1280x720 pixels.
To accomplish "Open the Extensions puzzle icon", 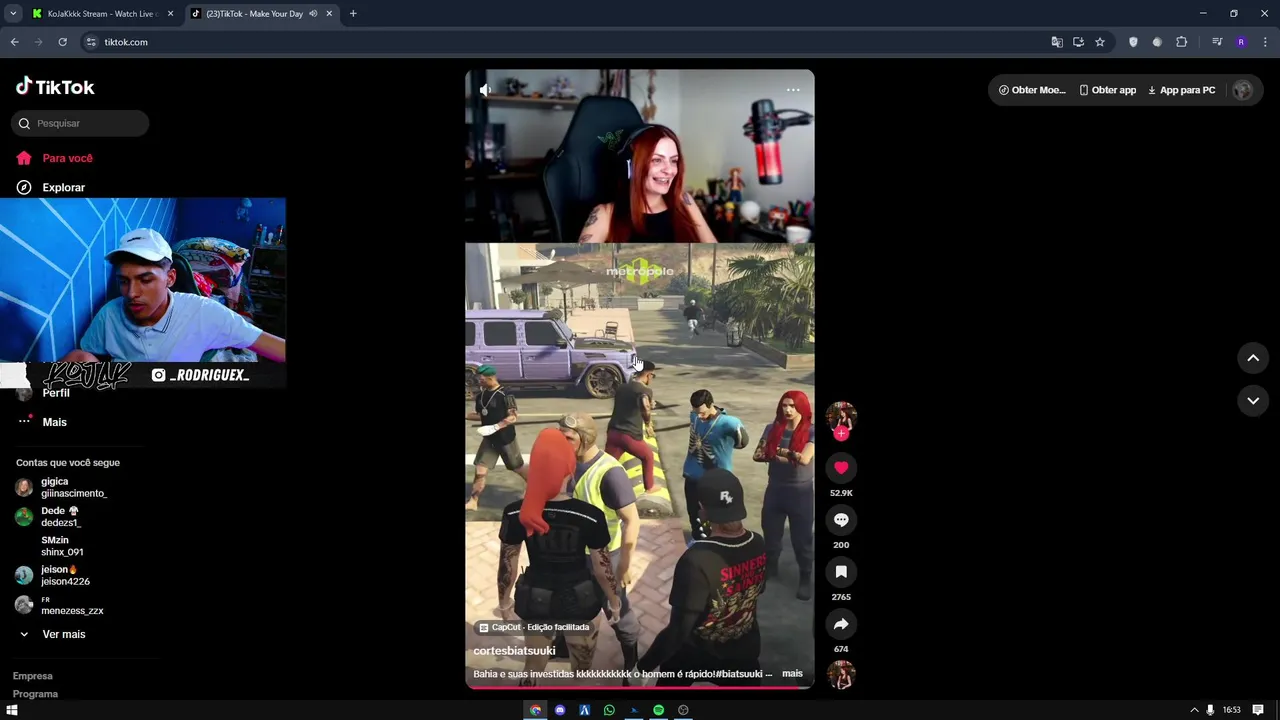I will click(x=1181, y=42).
